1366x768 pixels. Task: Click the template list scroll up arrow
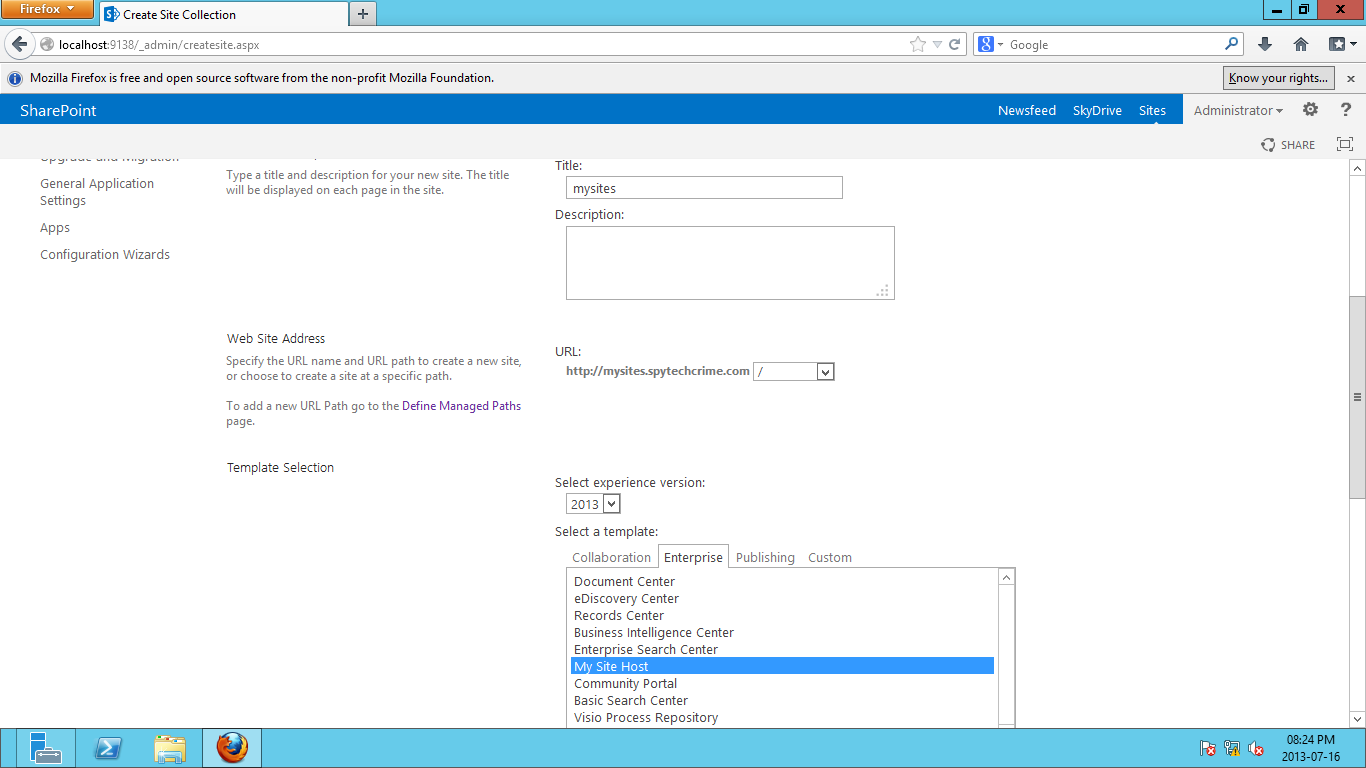pos(1007,577)
